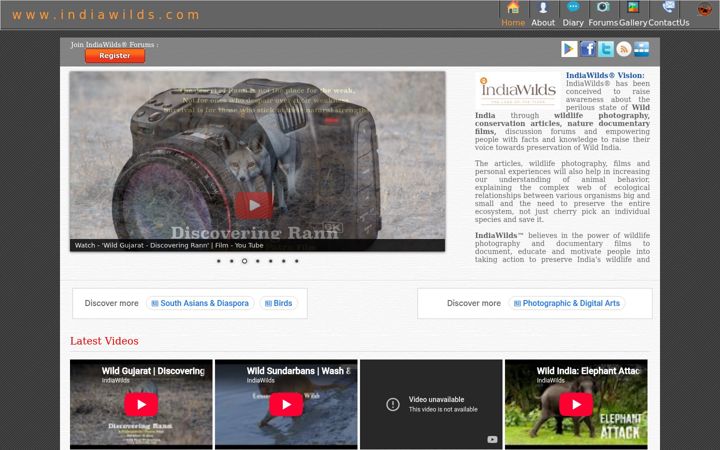720x450 pixels.
Task: Open the Home page icon
Action: (x=513, y=7)
